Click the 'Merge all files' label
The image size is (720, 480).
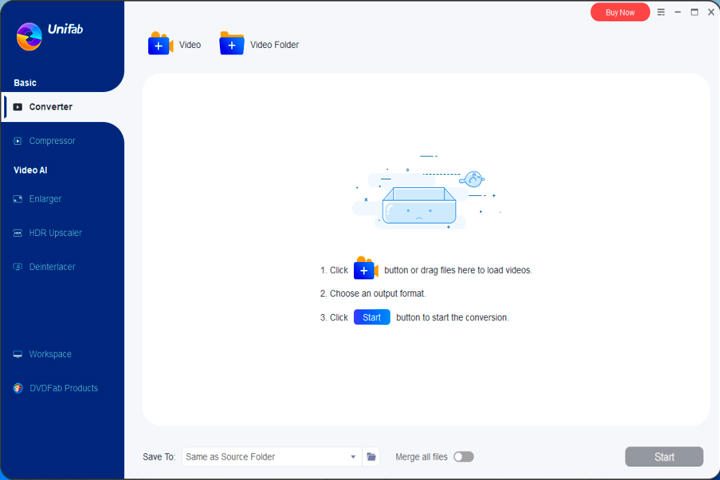tap(421, 457)
